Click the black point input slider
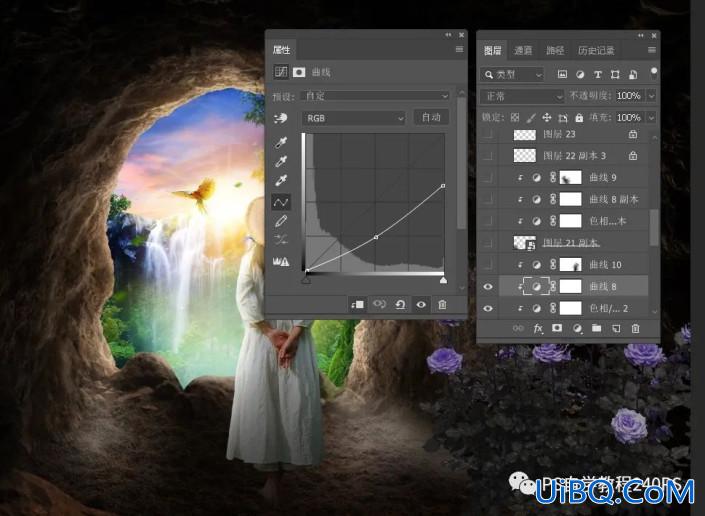This screenshot has height=516, width=705. [306, 280]
